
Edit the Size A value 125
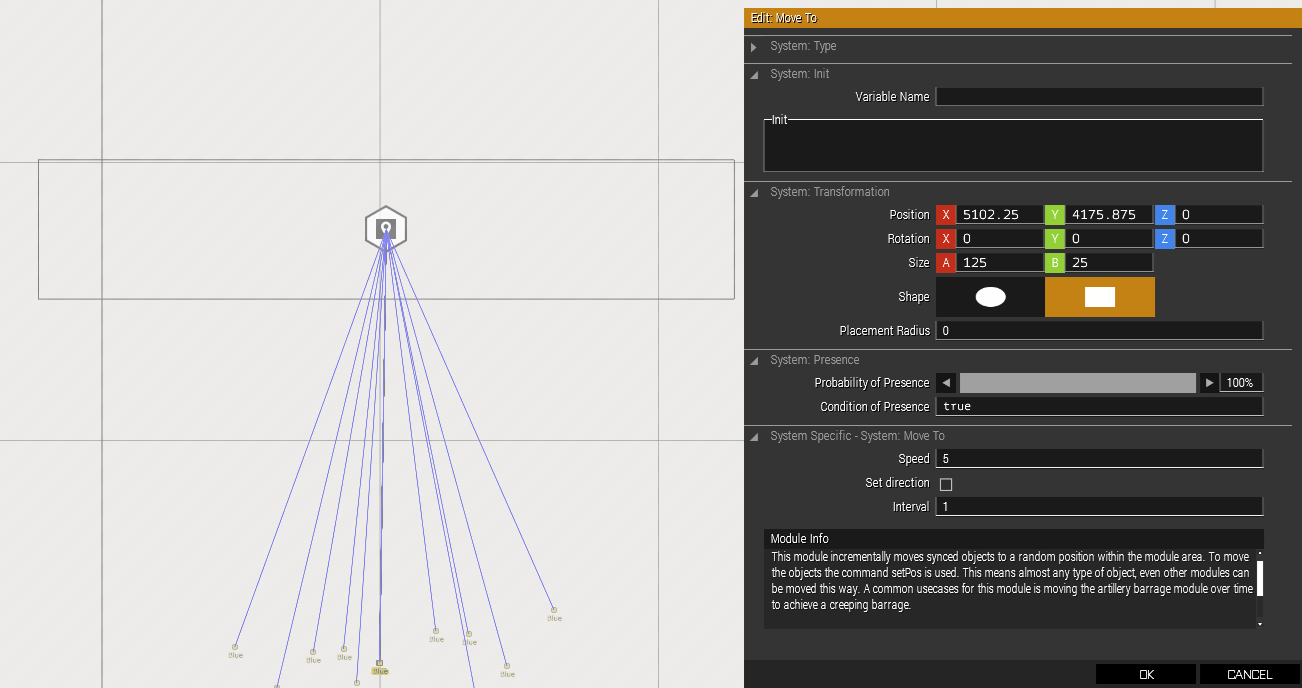coord(999,263)
